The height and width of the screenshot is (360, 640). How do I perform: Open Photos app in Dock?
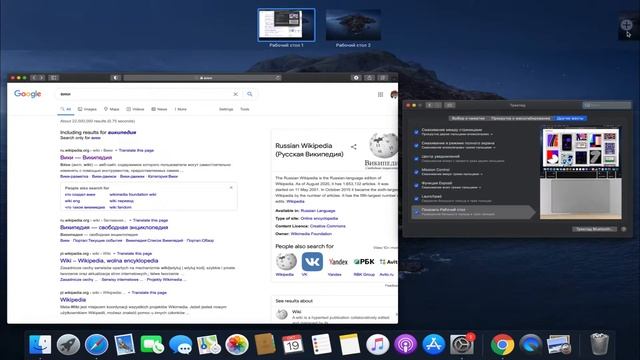click(x=237, y=344)
